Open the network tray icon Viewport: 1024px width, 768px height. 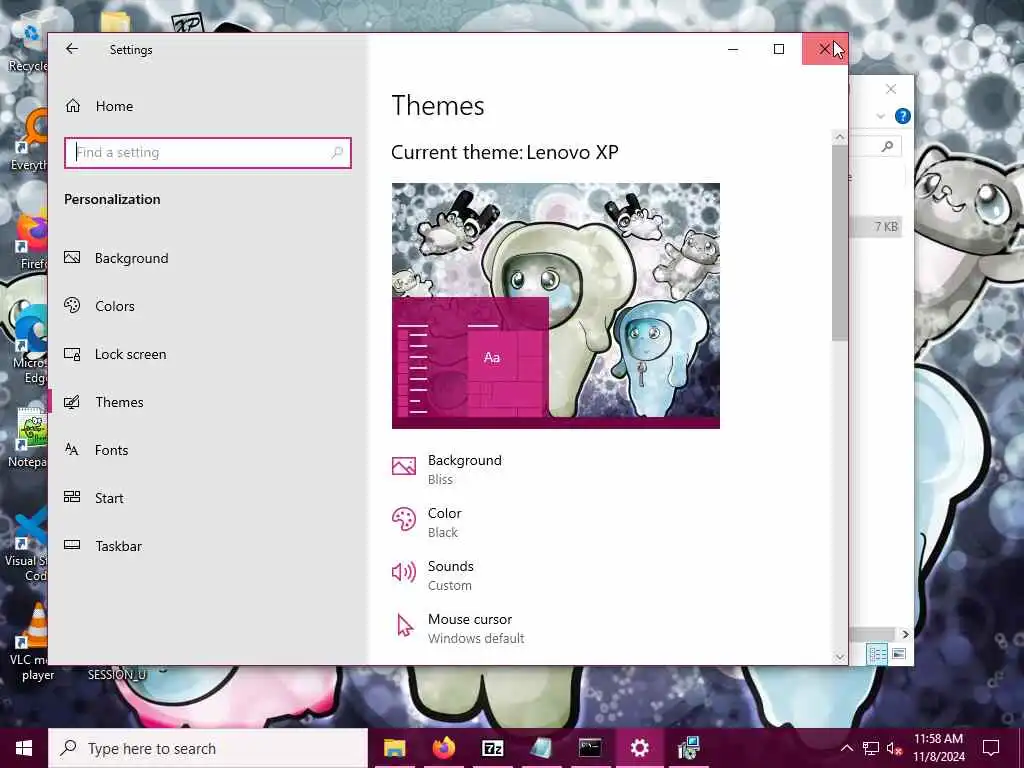click(x=871, y=748)
